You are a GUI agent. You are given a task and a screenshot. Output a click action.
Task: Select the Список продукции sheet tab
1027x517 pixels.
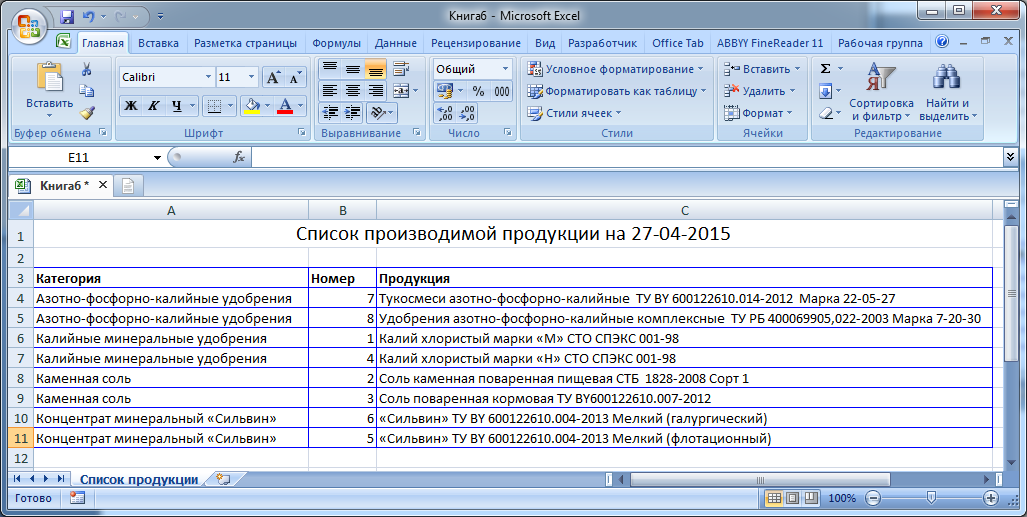(139, 480)
